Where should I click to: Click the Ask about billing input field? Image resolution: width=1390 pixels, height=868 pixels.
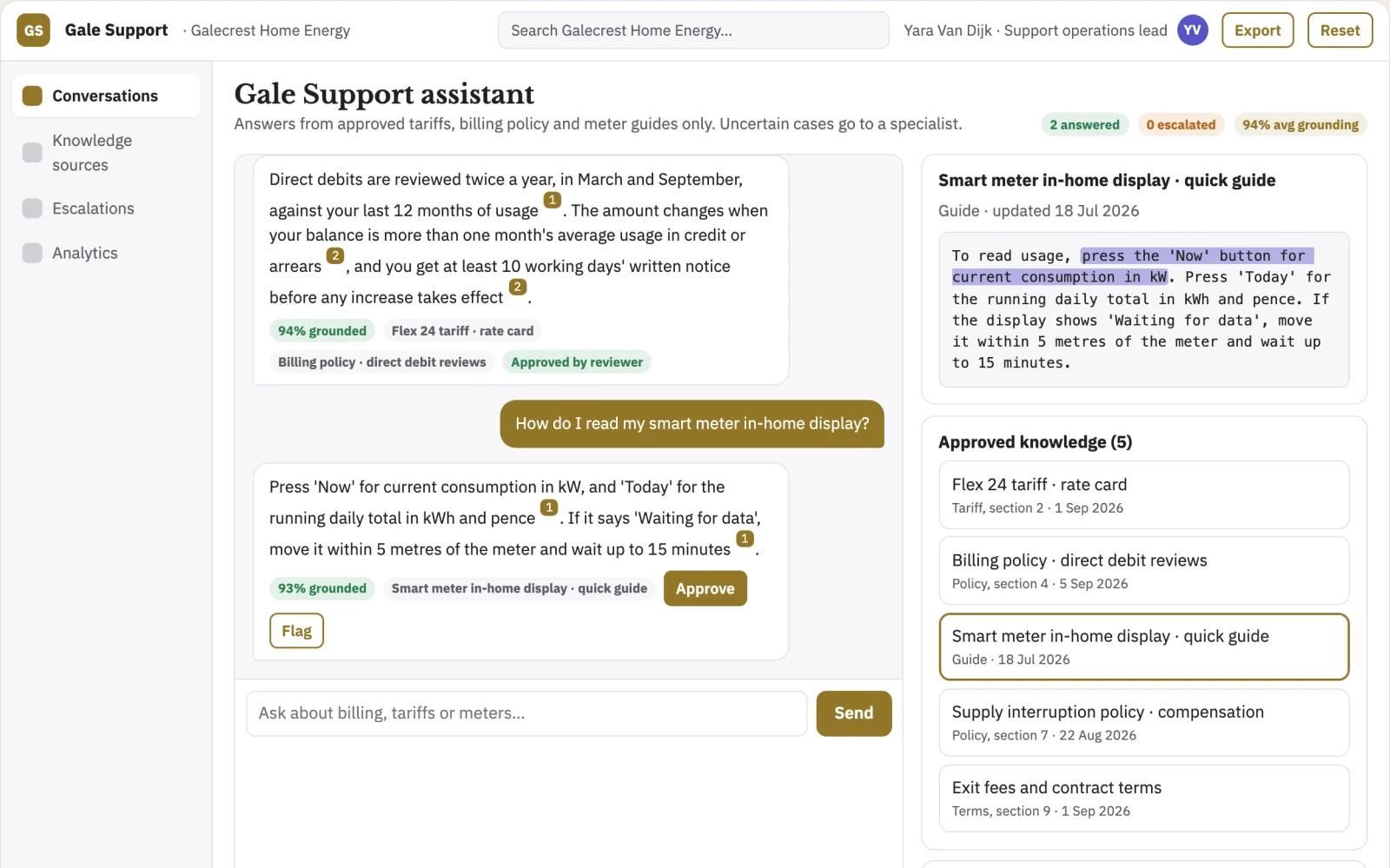526,713
